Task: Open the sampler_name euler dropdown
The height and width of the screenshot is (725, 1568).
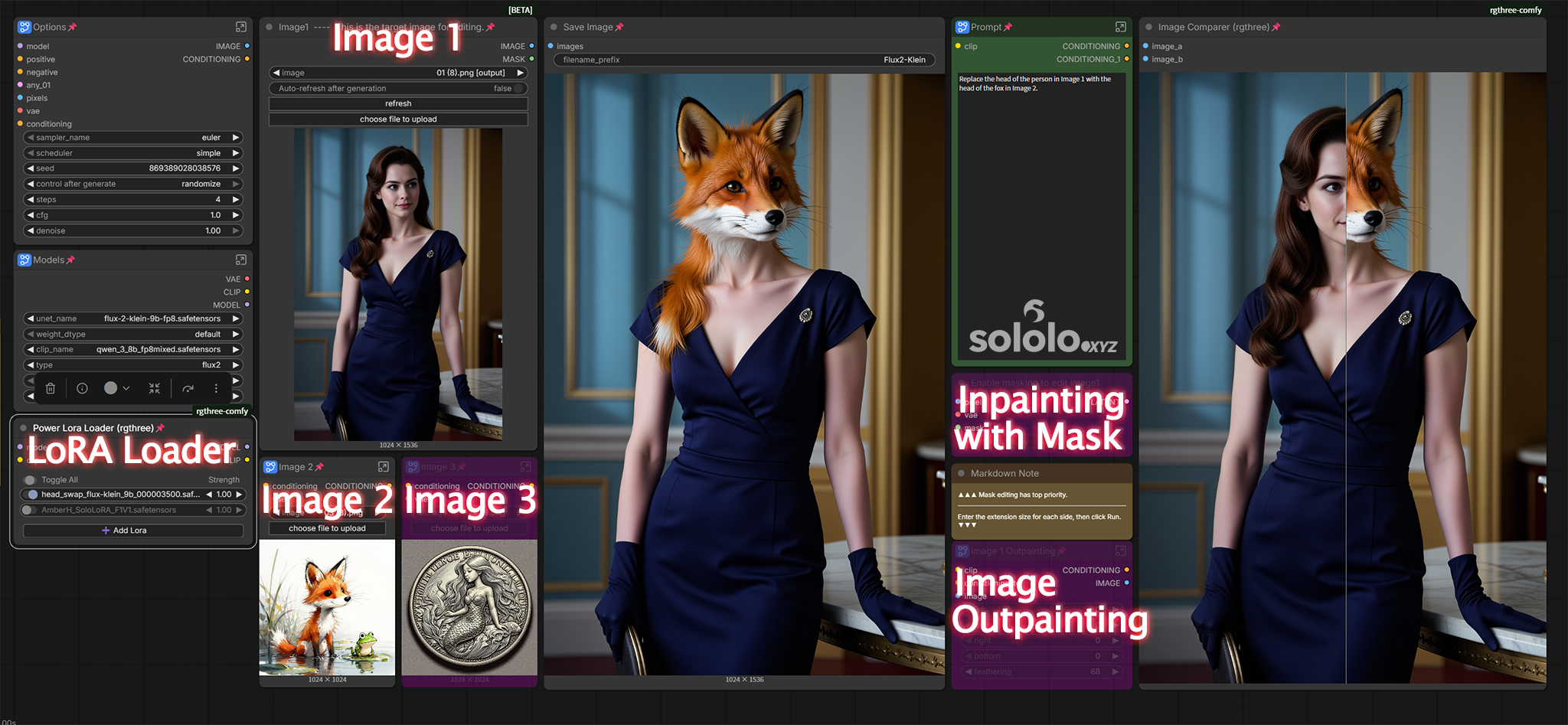Action: 133,138
